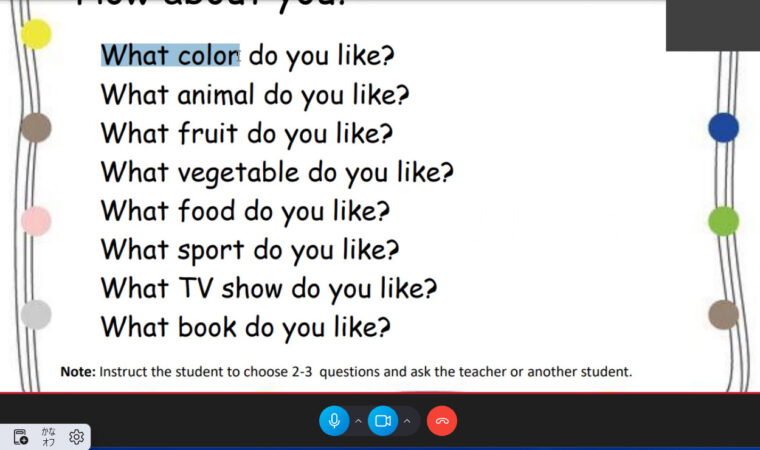Click the blue dot on right border
Image resolution: width=760 pixels, height=450 pixels.
point(723,128)
